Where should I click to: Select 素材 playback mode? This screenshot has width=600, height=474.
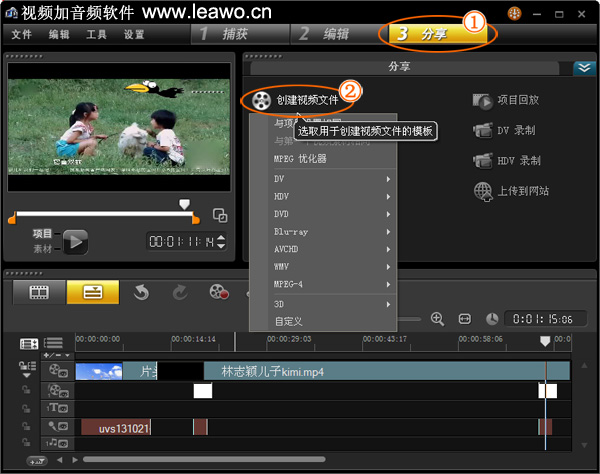[x=42, y=249]
